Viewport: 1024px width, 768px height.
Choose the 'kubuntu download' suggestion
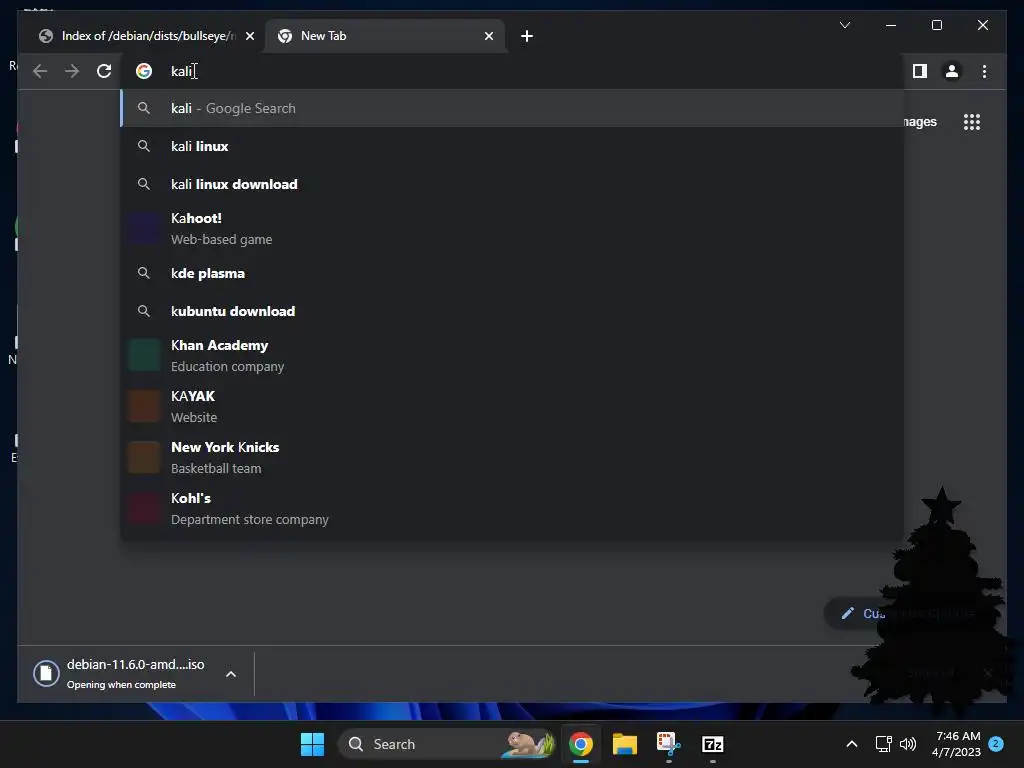pyautogui.click(x=513, y=311)
